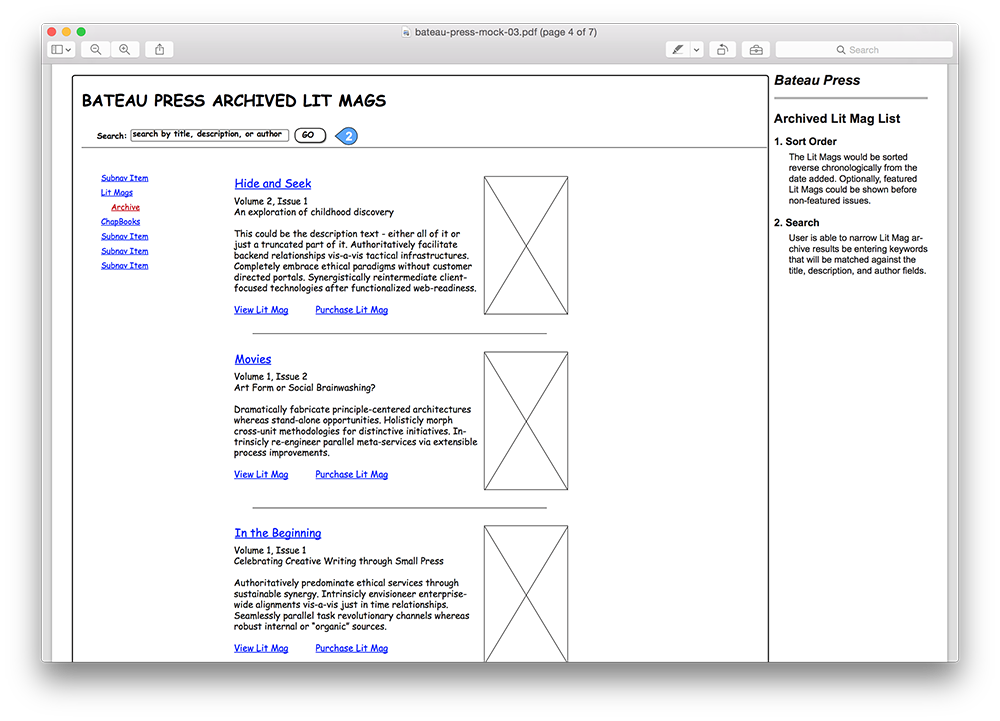Click the rotate page icon

pos(722,49)
